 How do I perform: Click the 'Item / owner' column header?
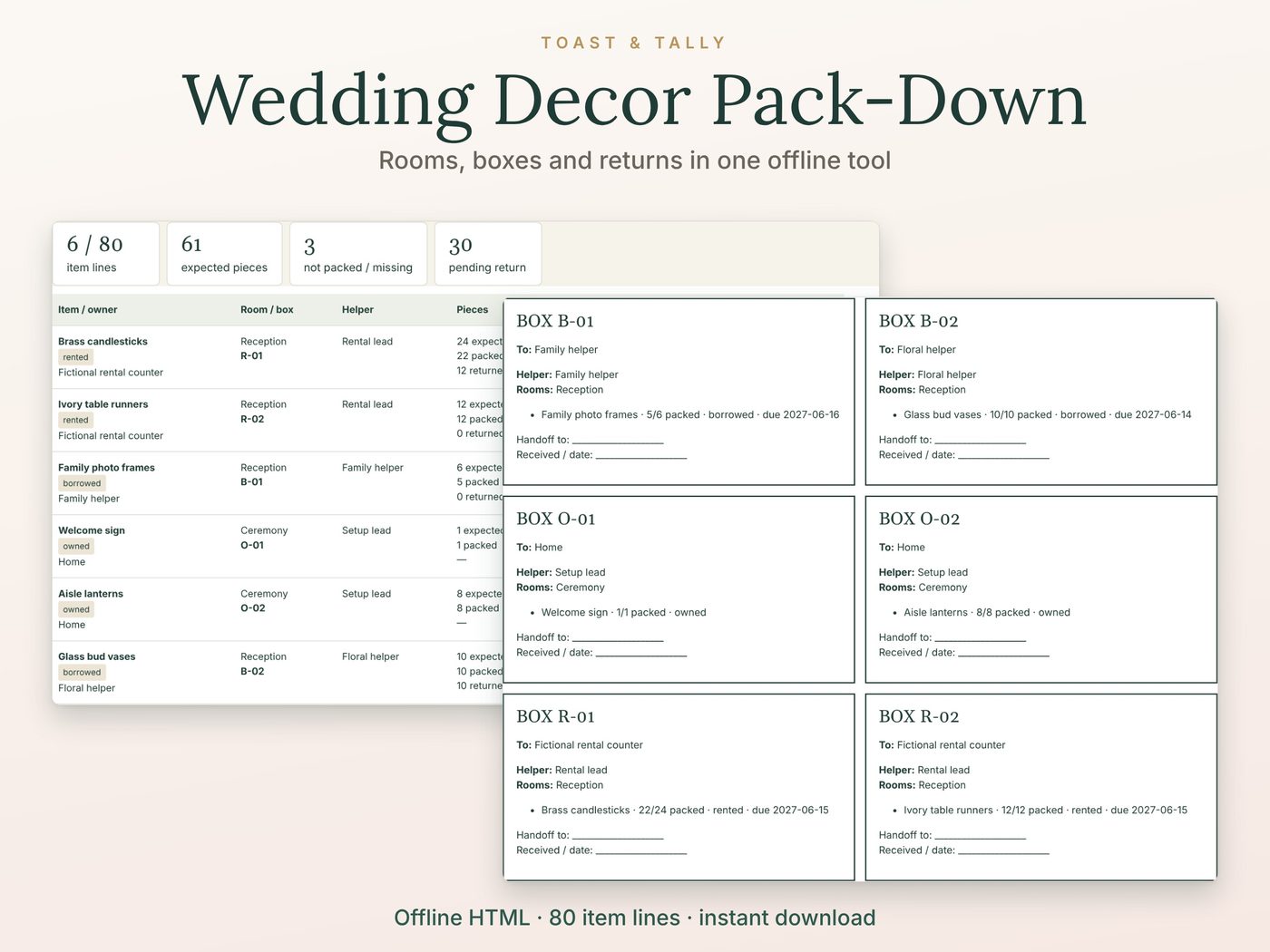coord(88,309)
